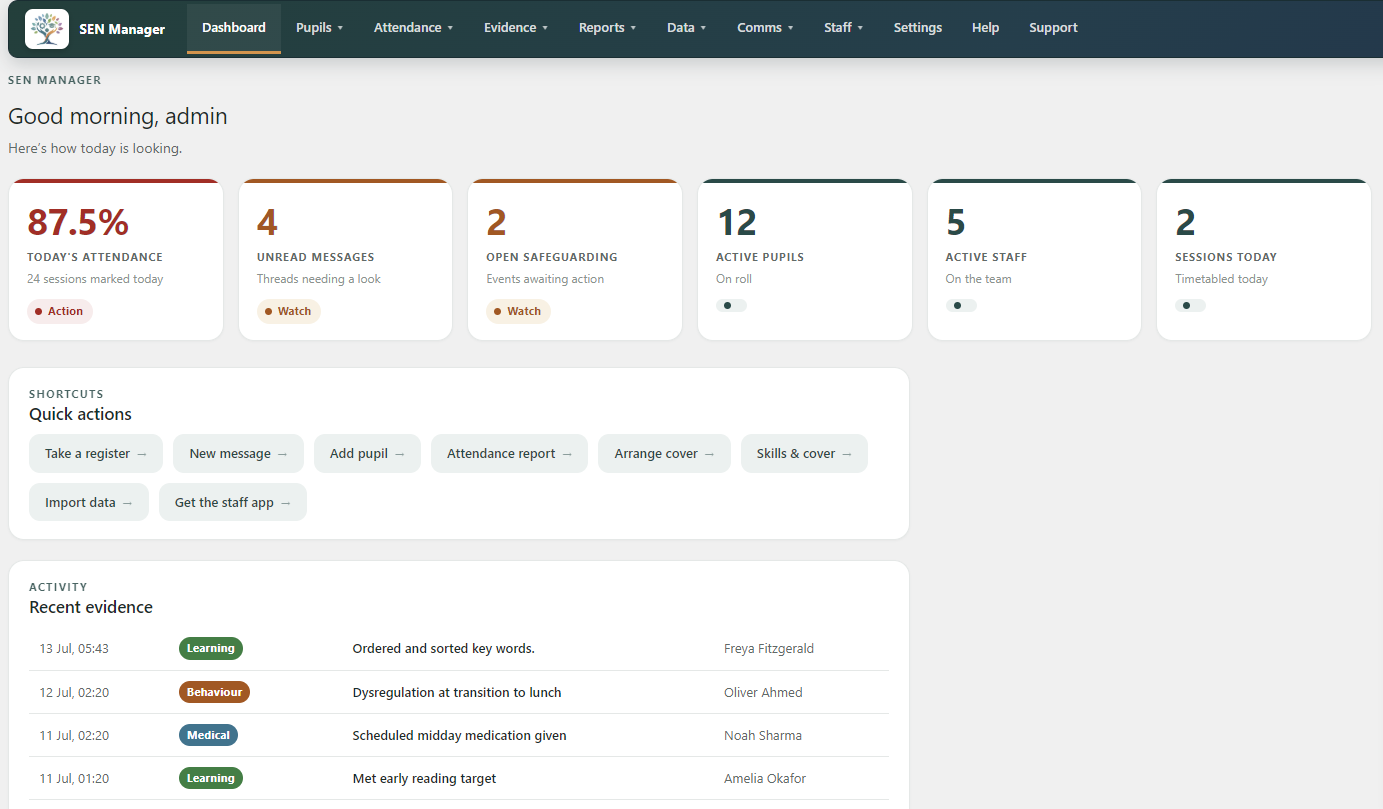Viewport: 1383px width, 809px height.
Task: Open evidence 'Scheduled midday medication given'
Action: point(460,735)
